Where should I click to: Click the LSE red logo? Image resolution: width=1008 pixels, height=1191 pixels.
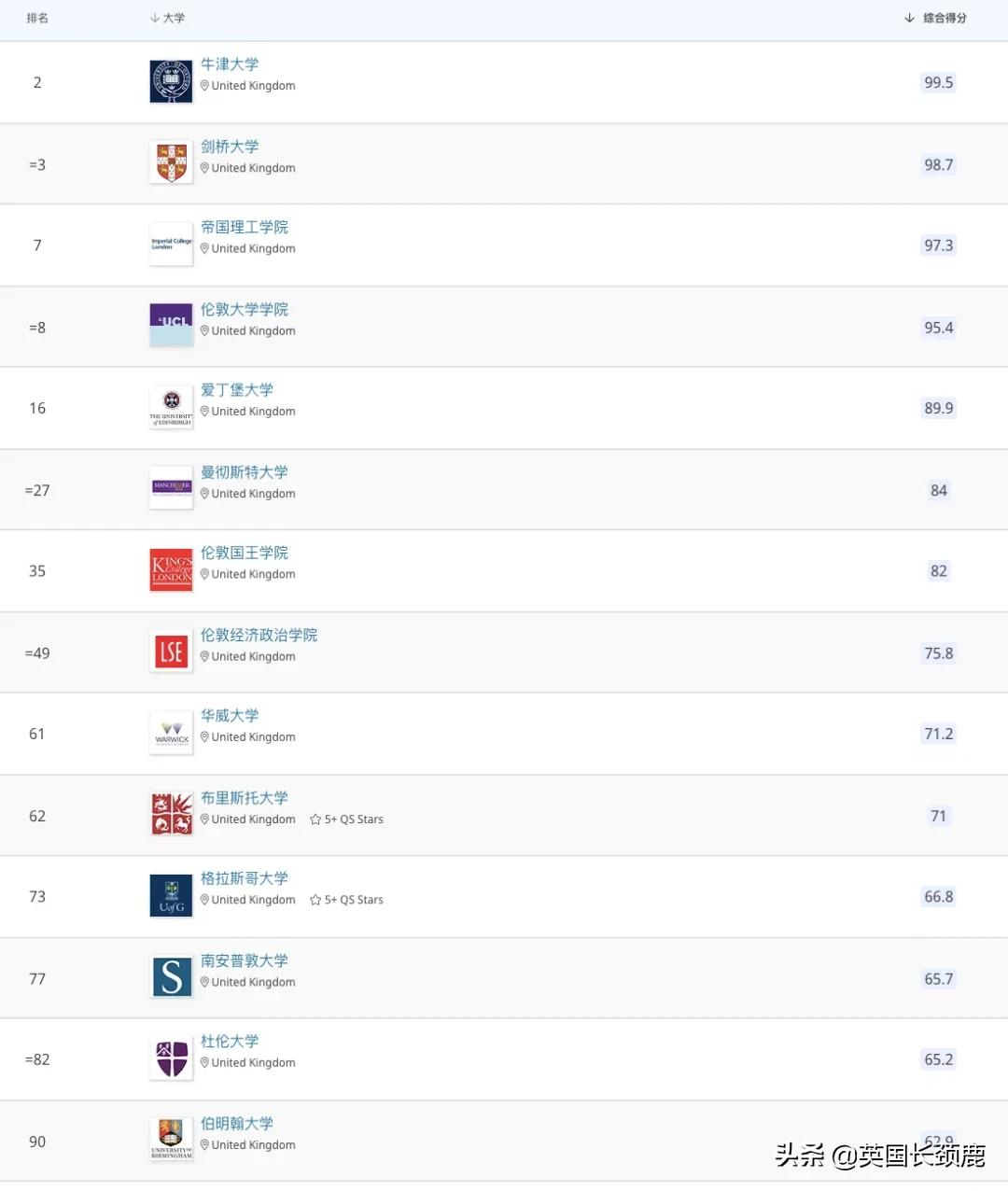pyautogui.click(x=171, y=652)
